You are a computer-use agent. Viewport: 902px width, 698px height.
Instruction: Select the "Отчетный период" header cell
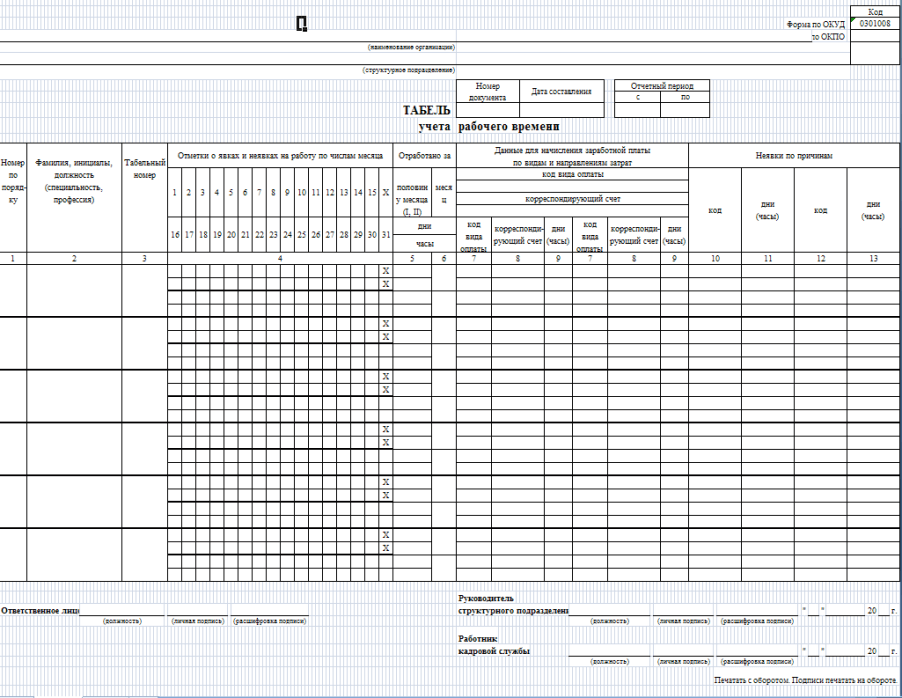click(662, 86)
